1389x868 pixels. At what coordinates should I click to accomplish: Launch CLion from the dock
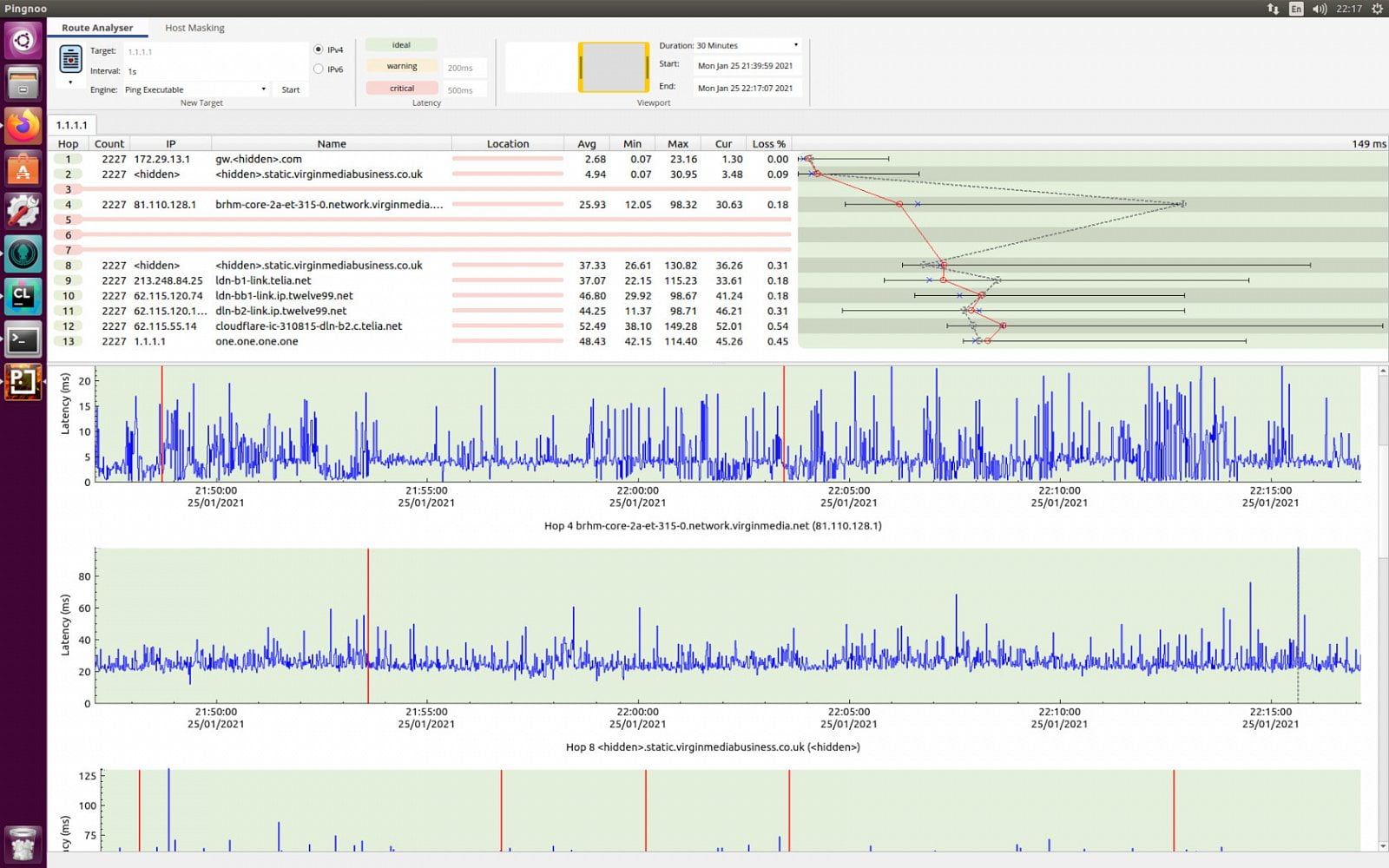[23, 297]
